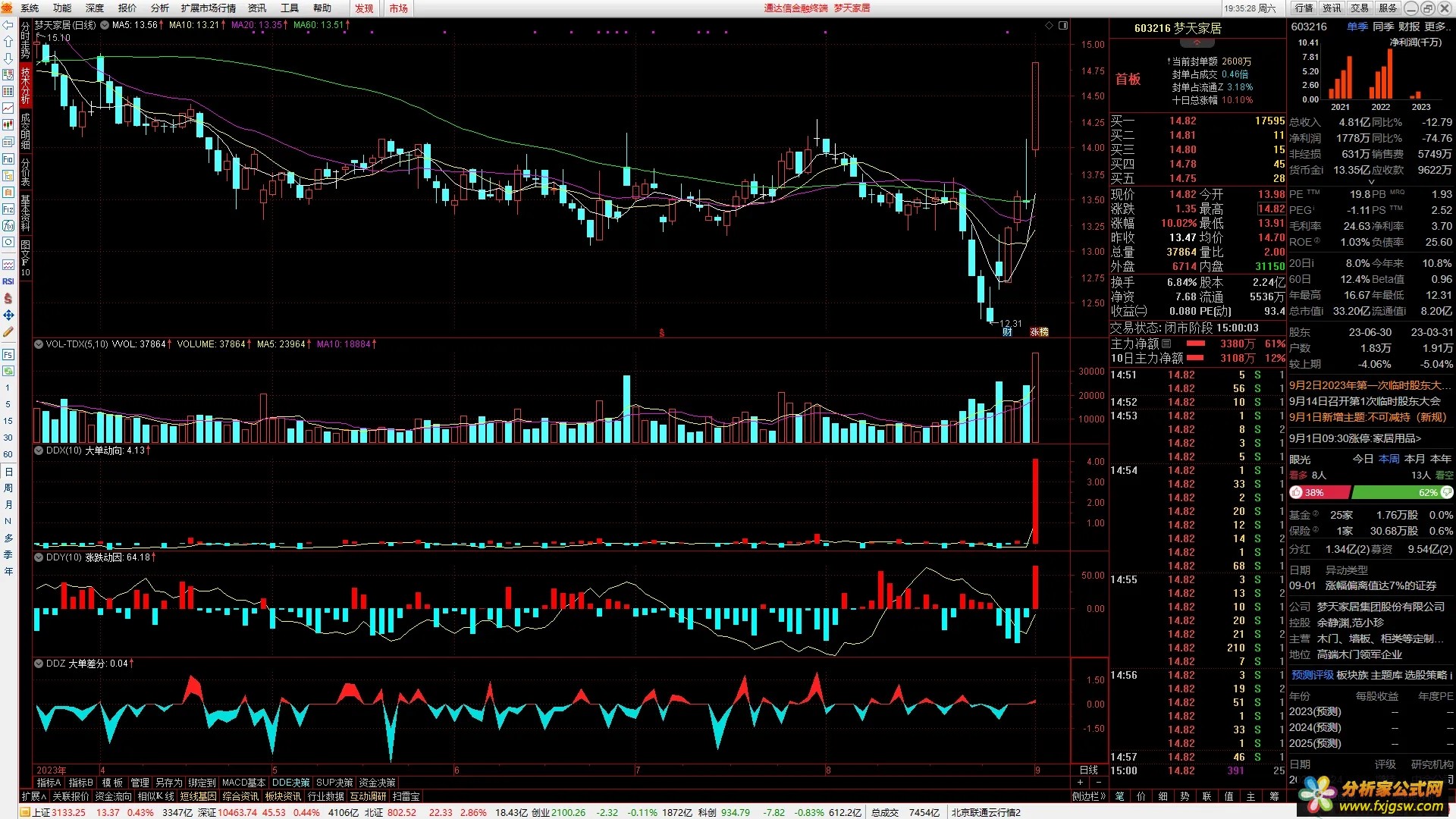1456x819 pixels.
Task: Switch to the weekly 周 period
Action: (8, 488)
